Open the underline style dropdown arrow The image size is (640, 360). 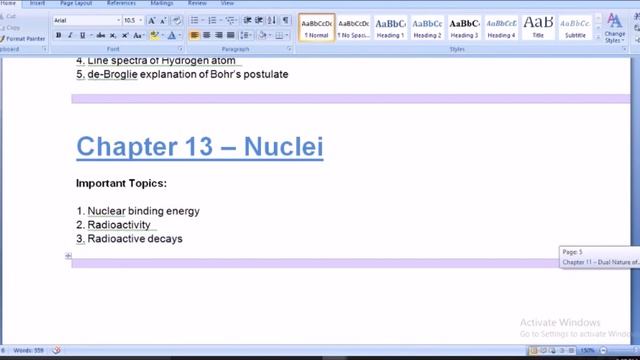[x=91, y=36]
